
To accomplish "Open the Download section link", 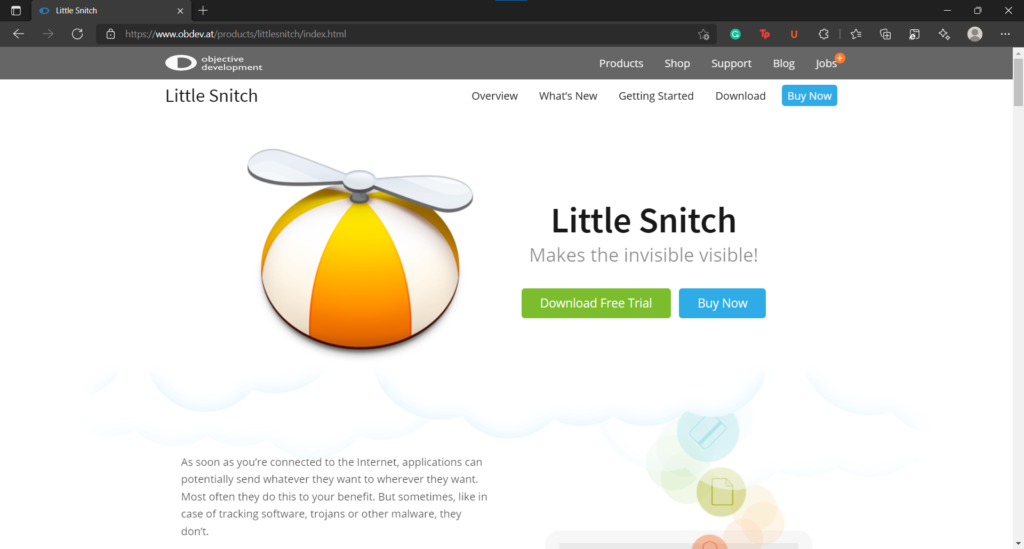I will (740, 96).
